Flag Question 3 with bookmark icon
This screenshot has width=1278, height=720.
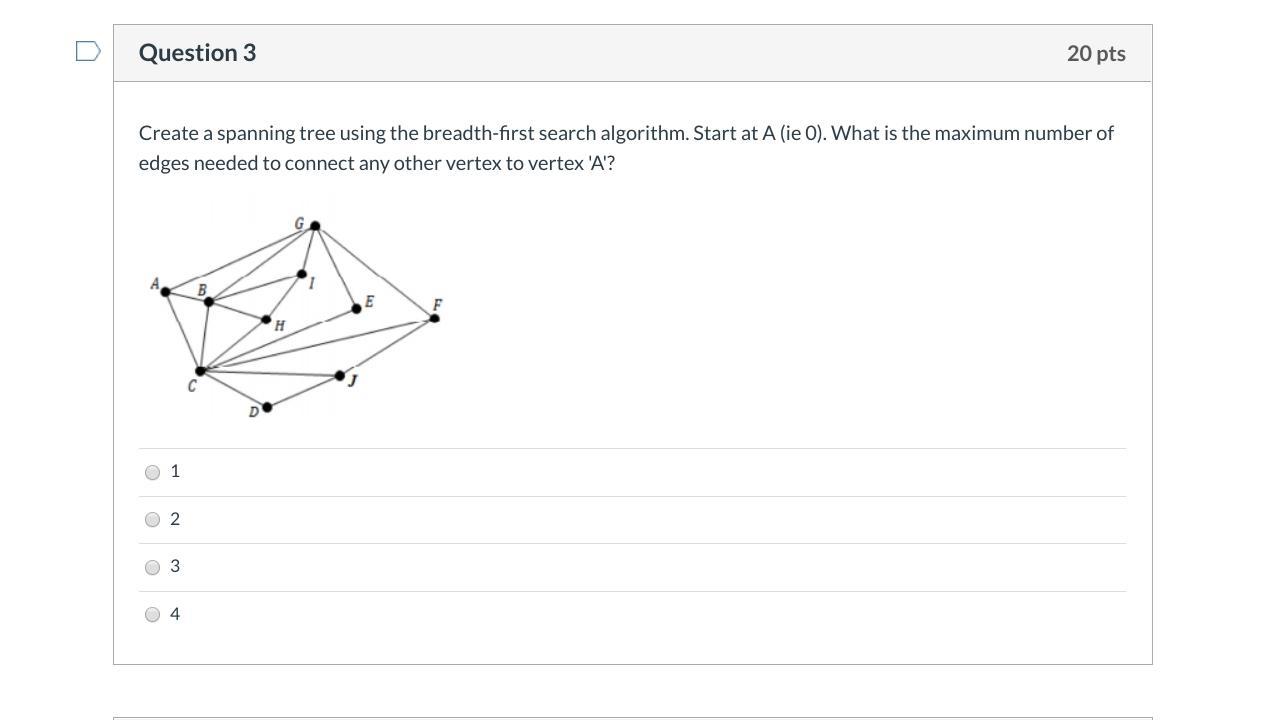pos(88,51)
